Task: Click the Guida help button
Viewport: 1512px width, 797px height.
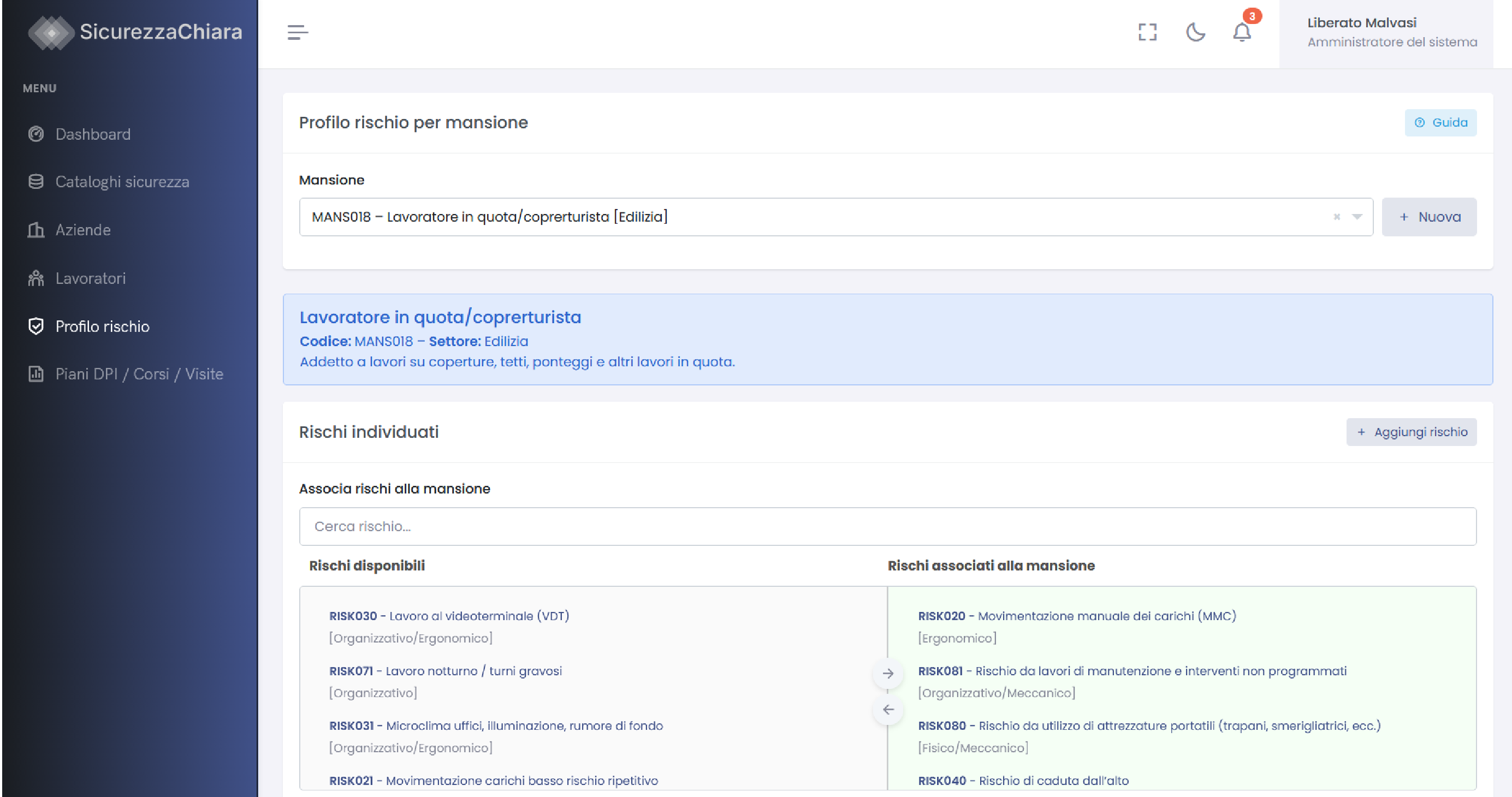Action: point(1440,123)
